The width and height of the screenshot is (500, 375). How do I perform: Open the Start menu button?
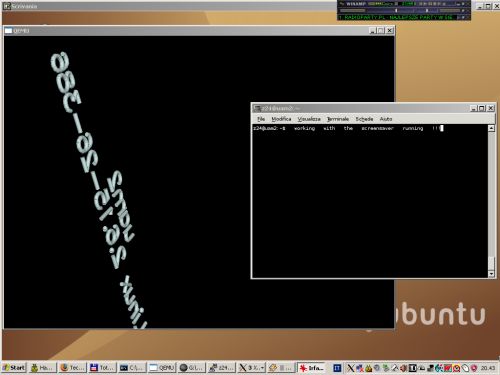(x=14, y=368)
